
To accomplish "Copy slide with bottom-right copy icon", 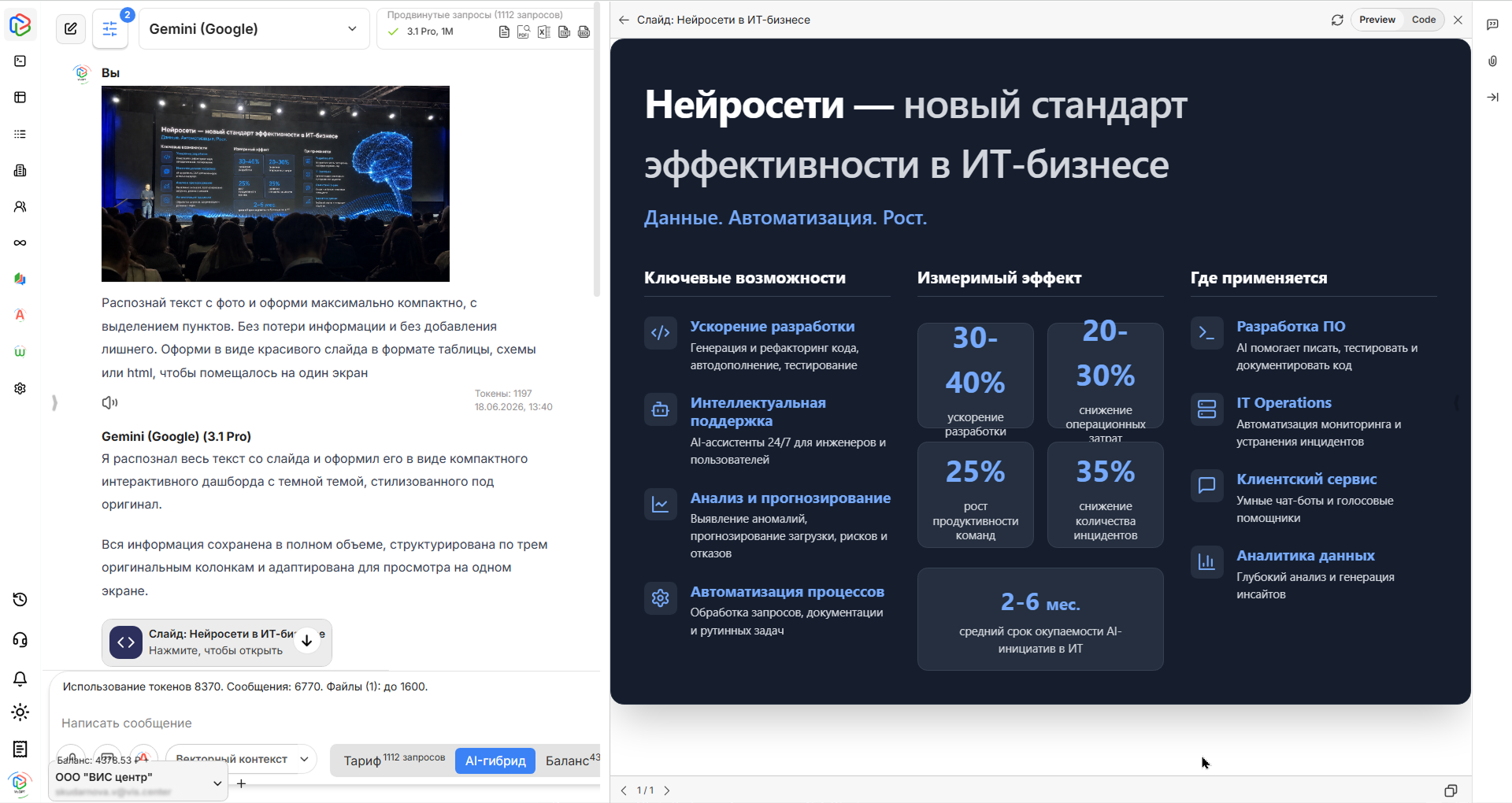I will tap(1451, 790).
